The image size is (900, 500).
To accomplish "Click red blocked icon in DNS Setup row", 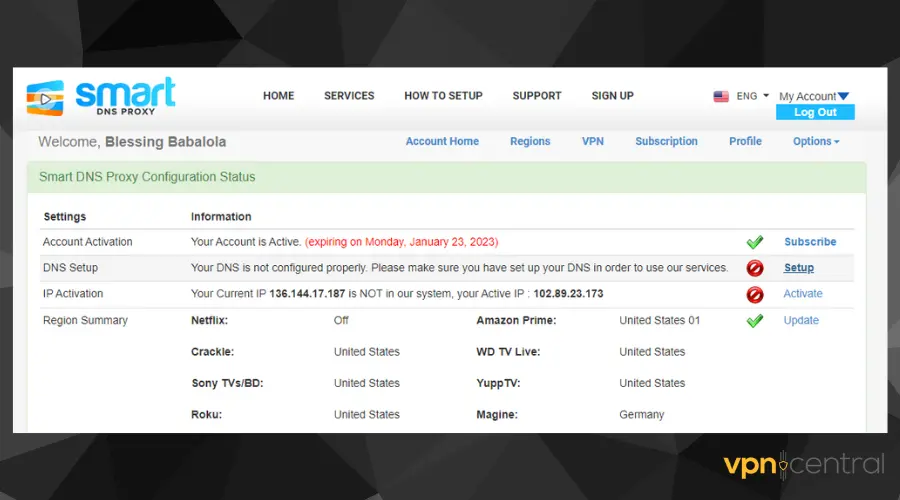I will (755, 268).
